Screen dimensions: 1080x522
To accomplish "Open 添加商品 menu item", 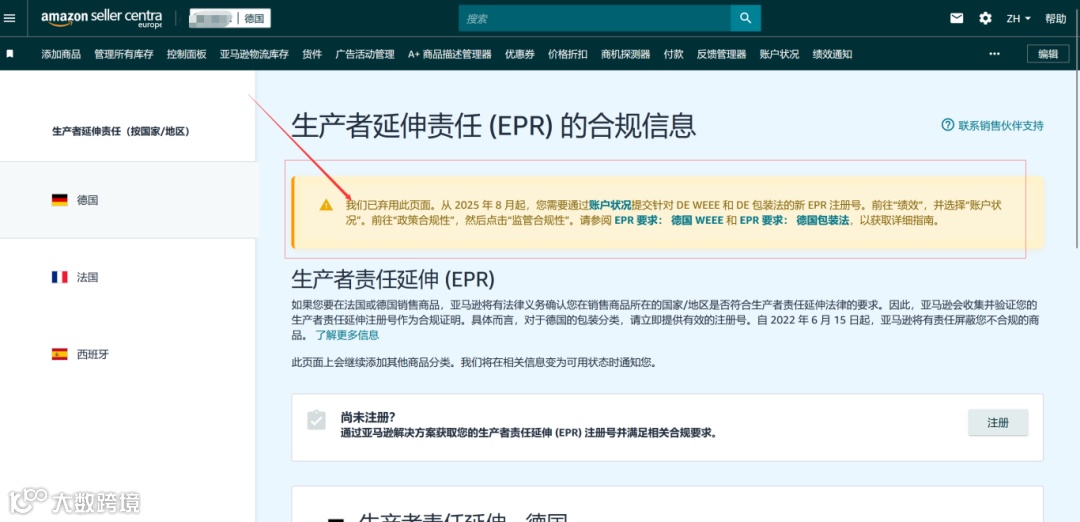I will click(x=61, y=54).
